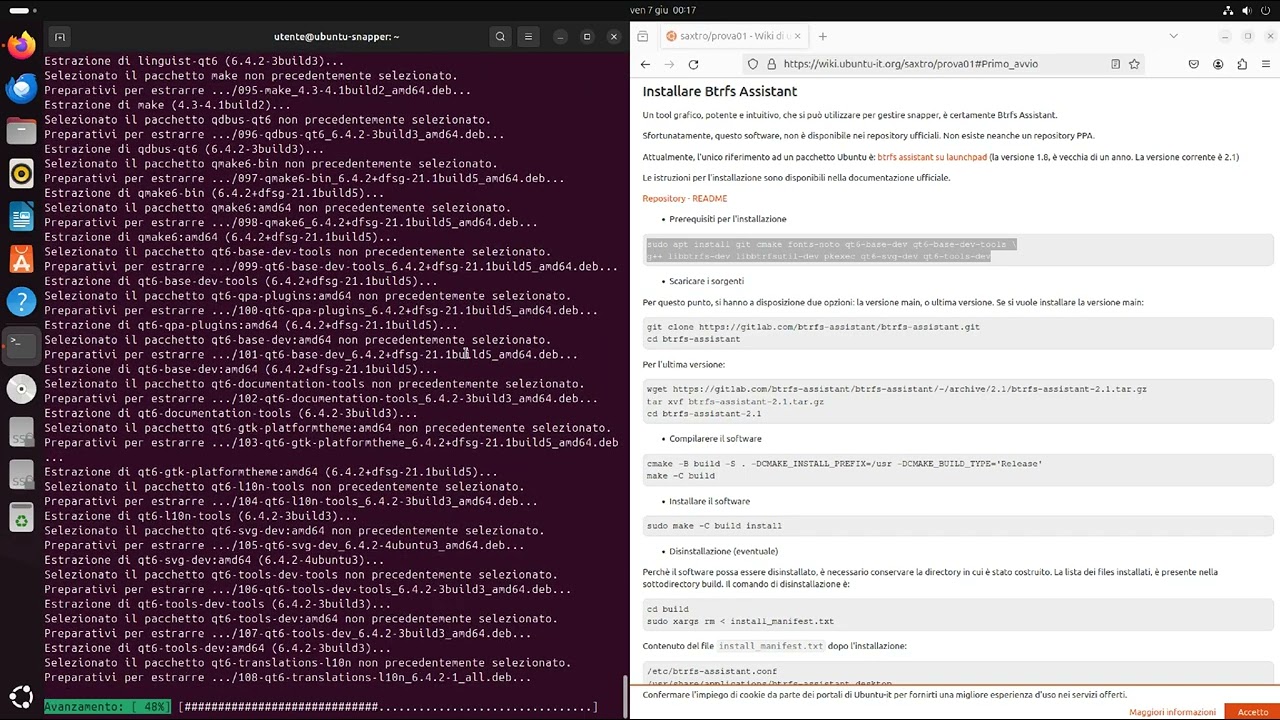Go forward one page in Firefox
This screenshot has width=1280, height=720.
click(x=669, y=64)
